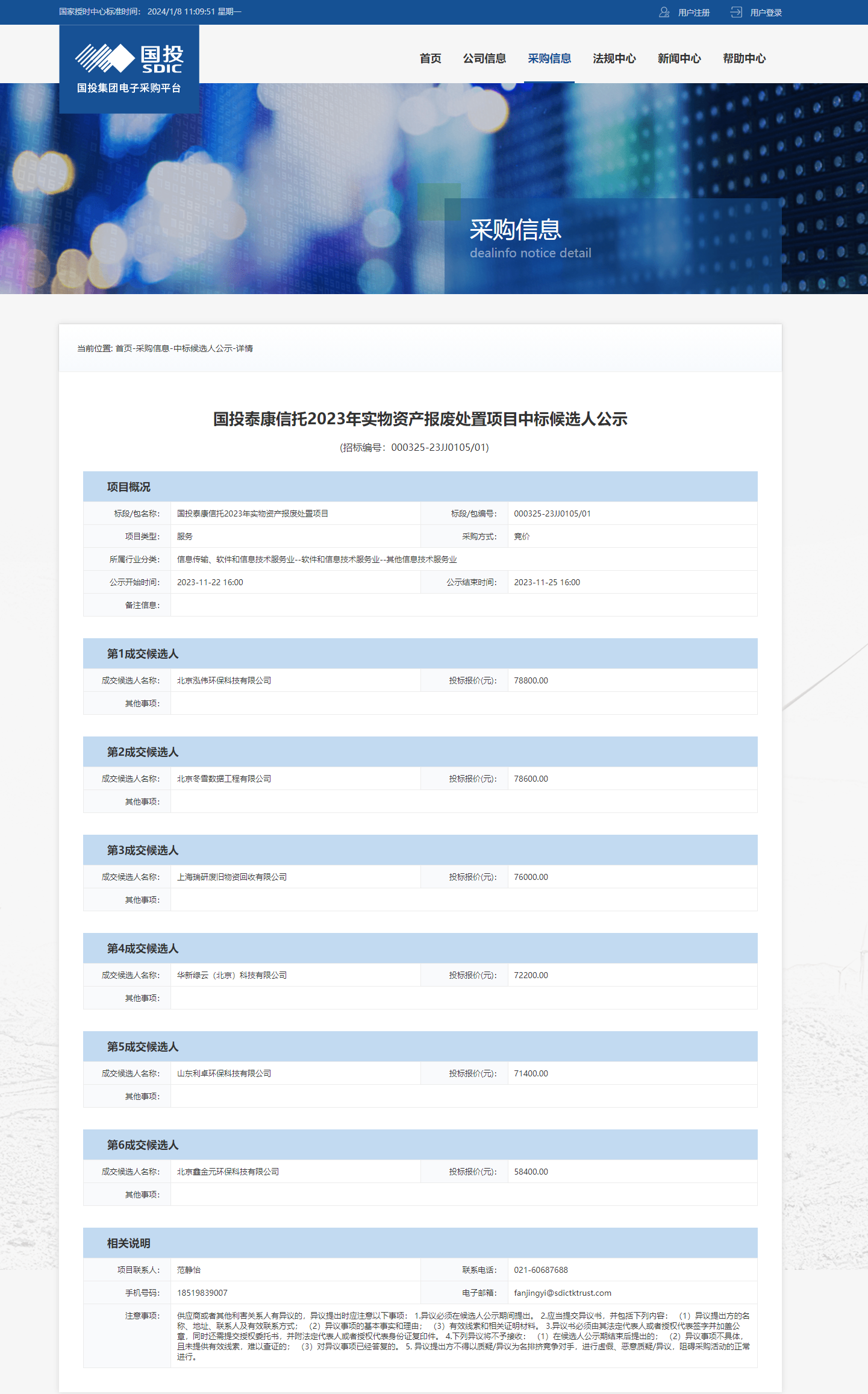The width and height of the screenshot is (868, 1394).
Task: Click the 用户登录 link text
Action: click(766, 13)
